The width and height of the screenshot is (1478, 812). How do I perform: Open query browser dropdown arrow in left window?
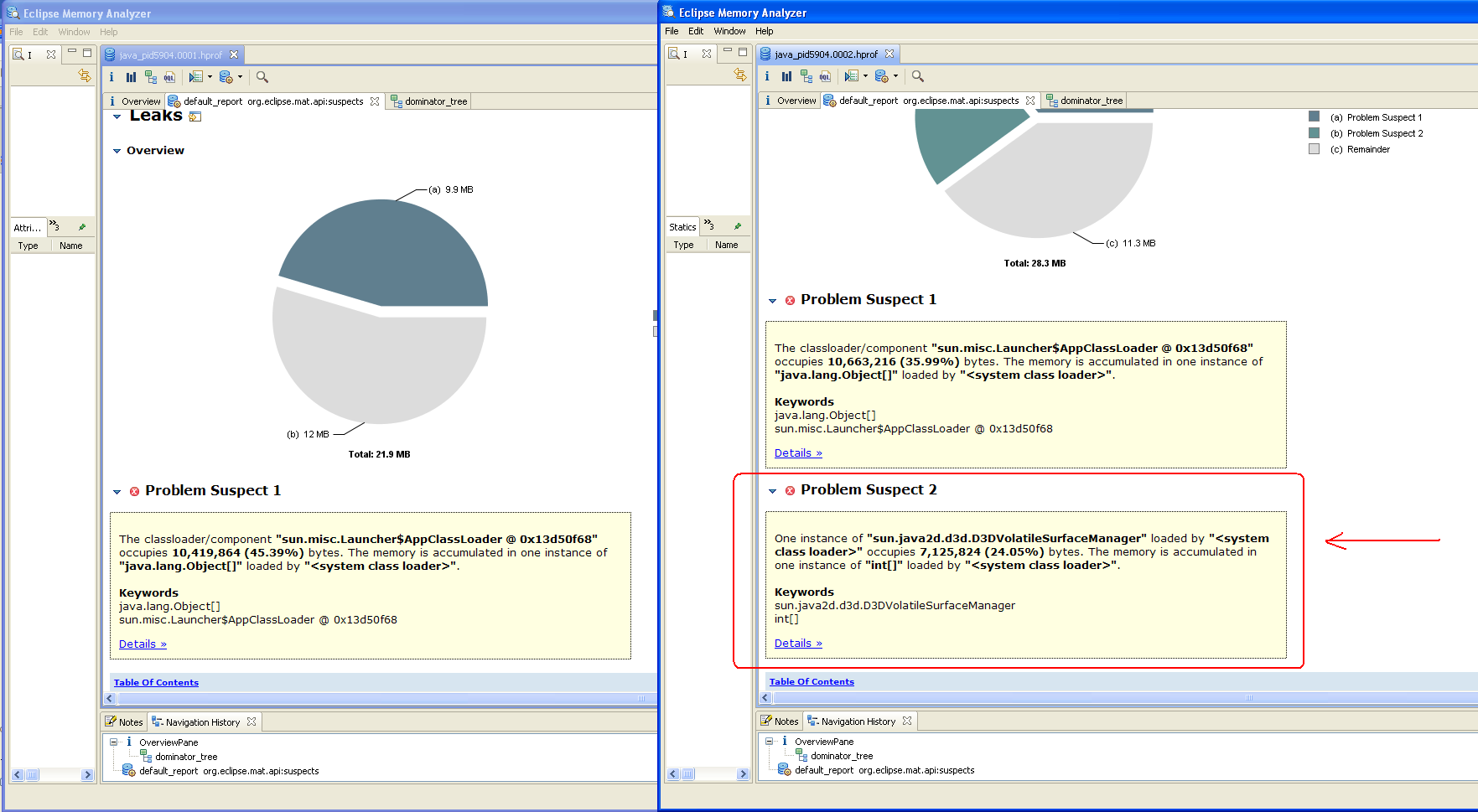coord(210,77)
